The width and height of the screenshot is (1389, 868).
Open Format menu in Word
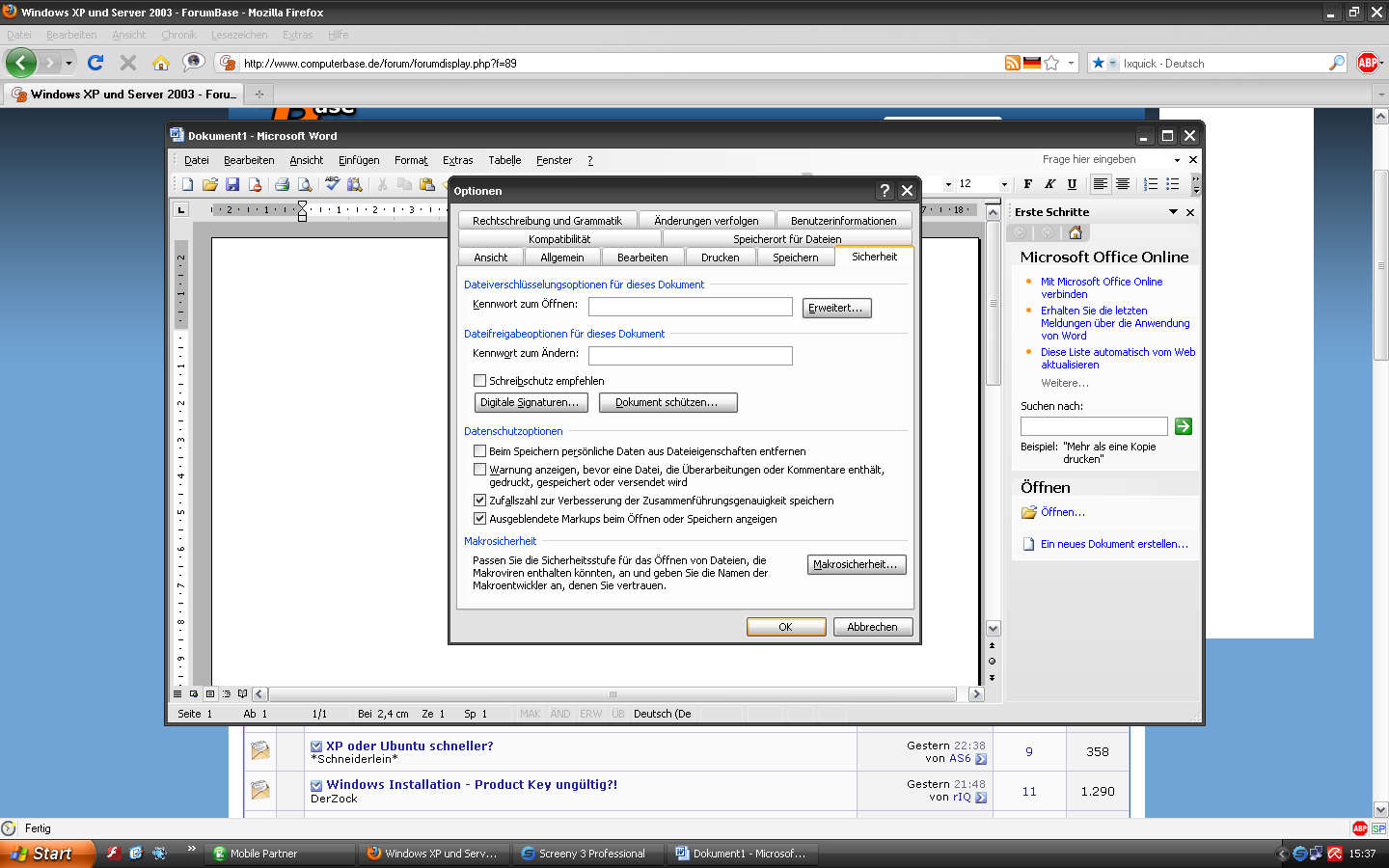point(411,160)
